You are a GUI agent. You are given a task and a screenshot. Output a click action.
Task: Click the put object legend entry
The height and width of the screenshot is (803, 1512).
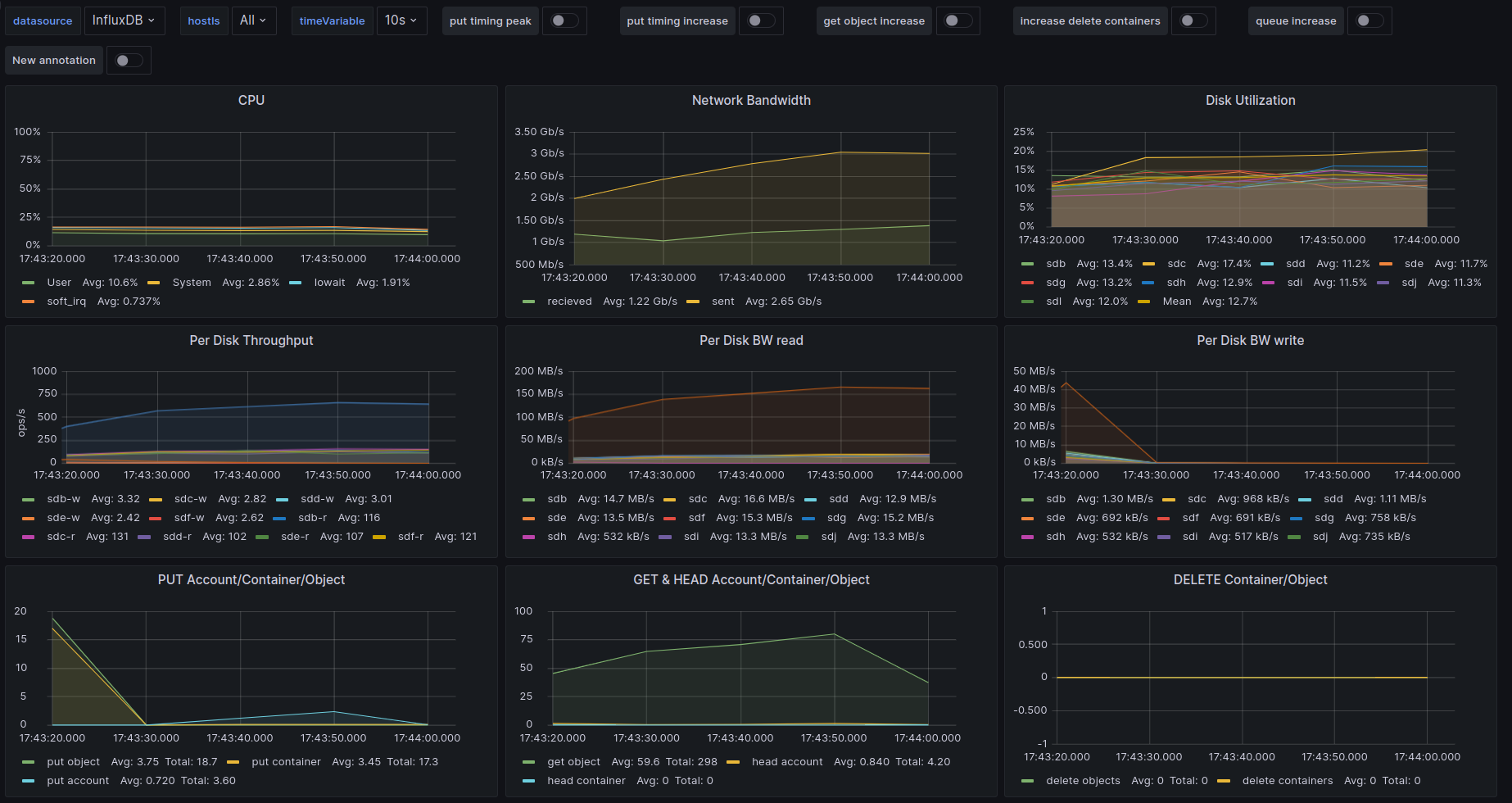(x=73, y=762)
